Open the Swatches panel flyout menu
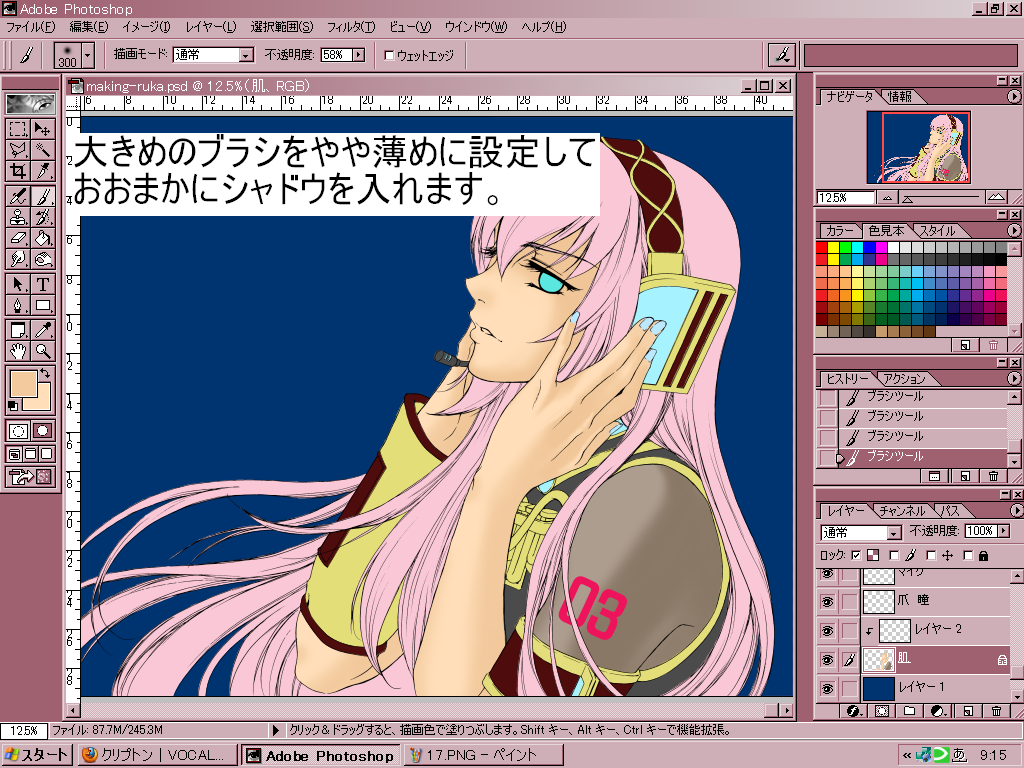This screenshot has width=1024, height=768. (1014, 231)
